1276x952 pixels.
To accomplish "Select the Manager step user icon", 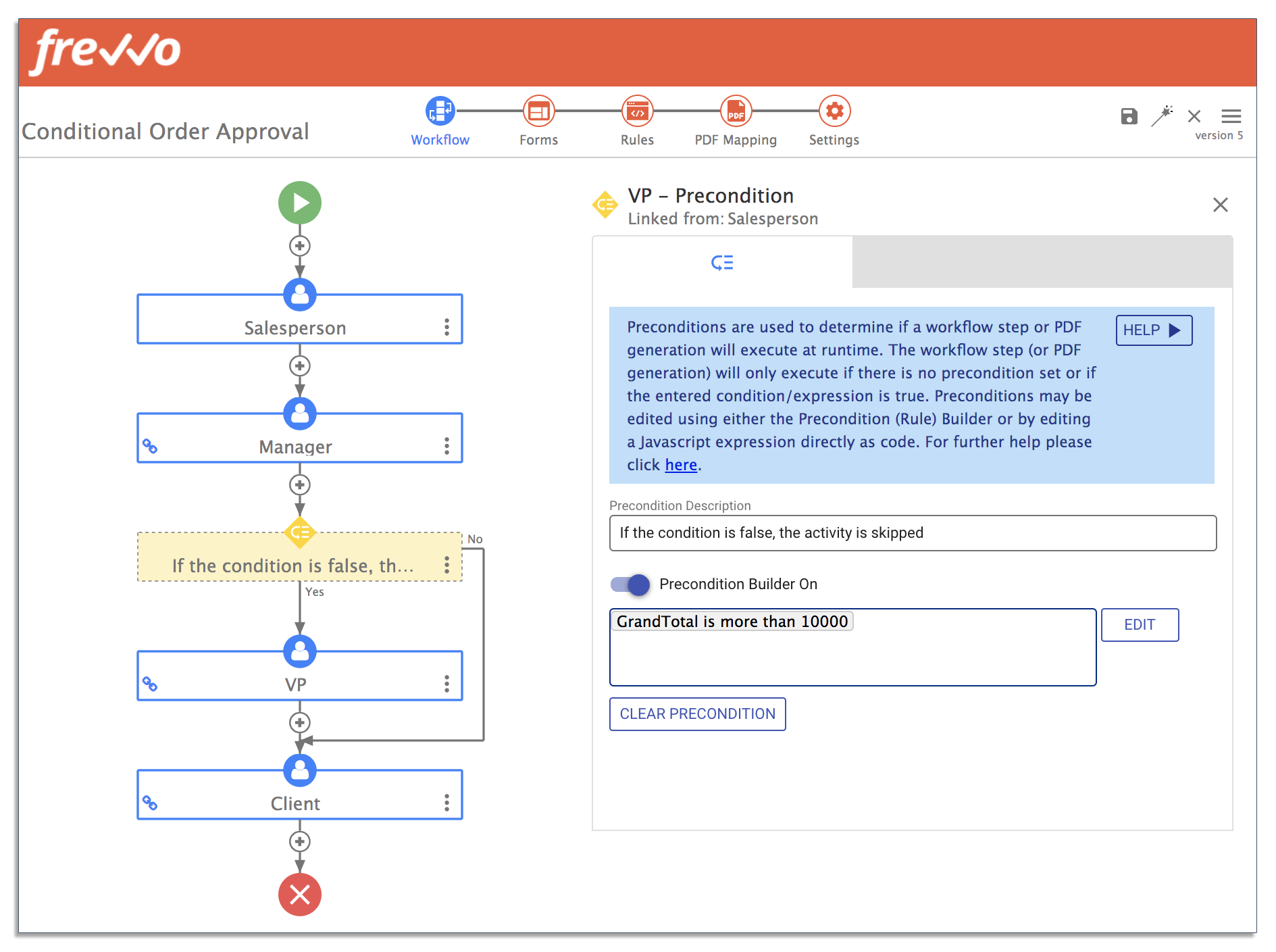I will (300, 414).
